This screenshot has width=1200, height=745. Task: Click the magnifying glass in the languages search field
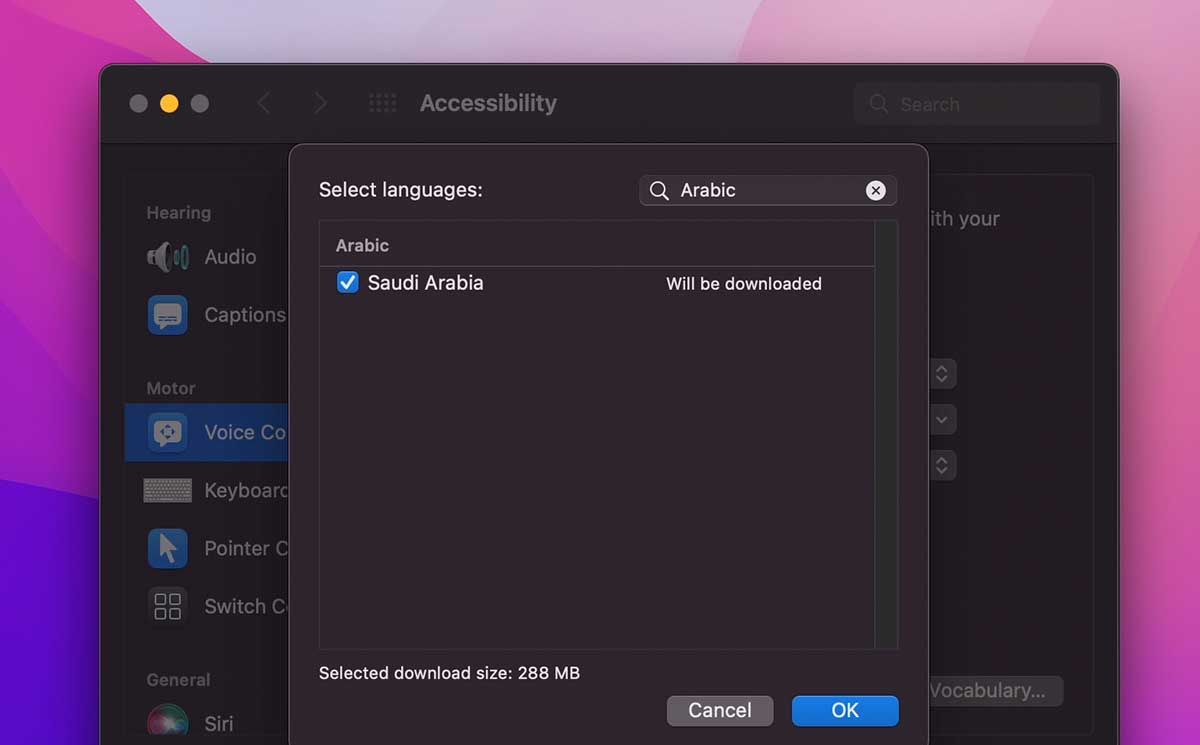[x=661, y=190]
